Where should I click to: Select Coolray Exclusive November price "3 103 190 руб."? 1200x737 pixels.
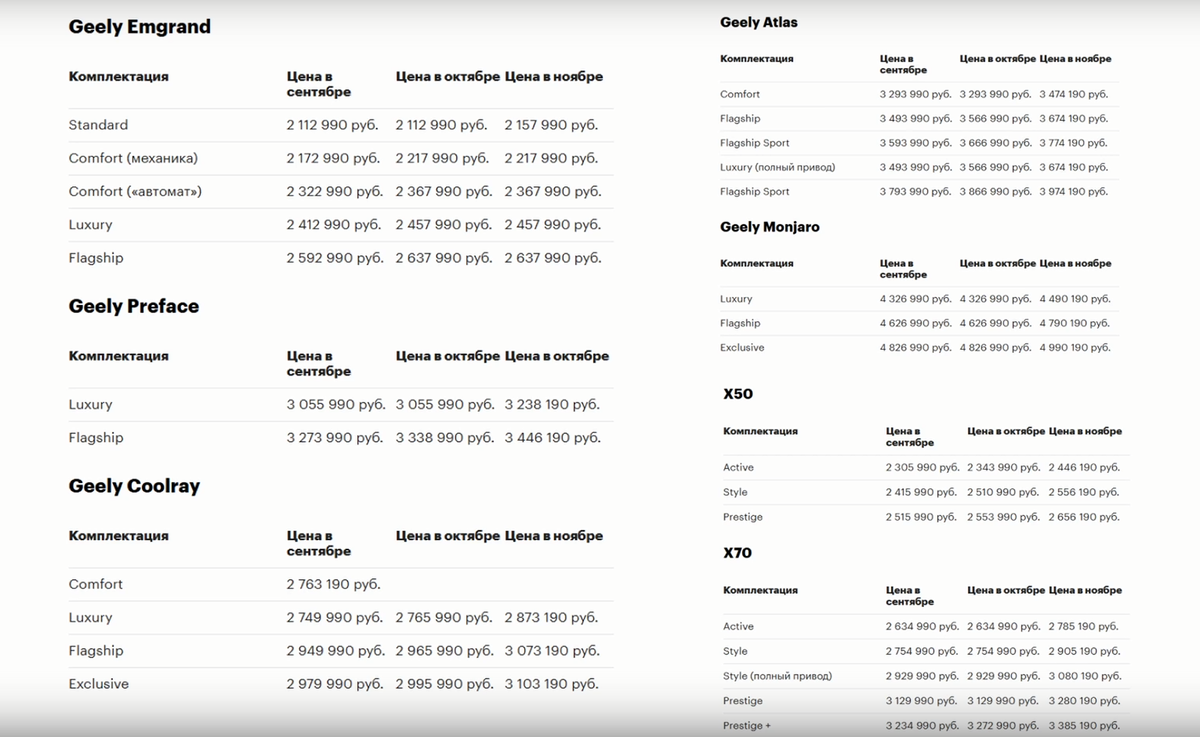(x=552, y=684)
